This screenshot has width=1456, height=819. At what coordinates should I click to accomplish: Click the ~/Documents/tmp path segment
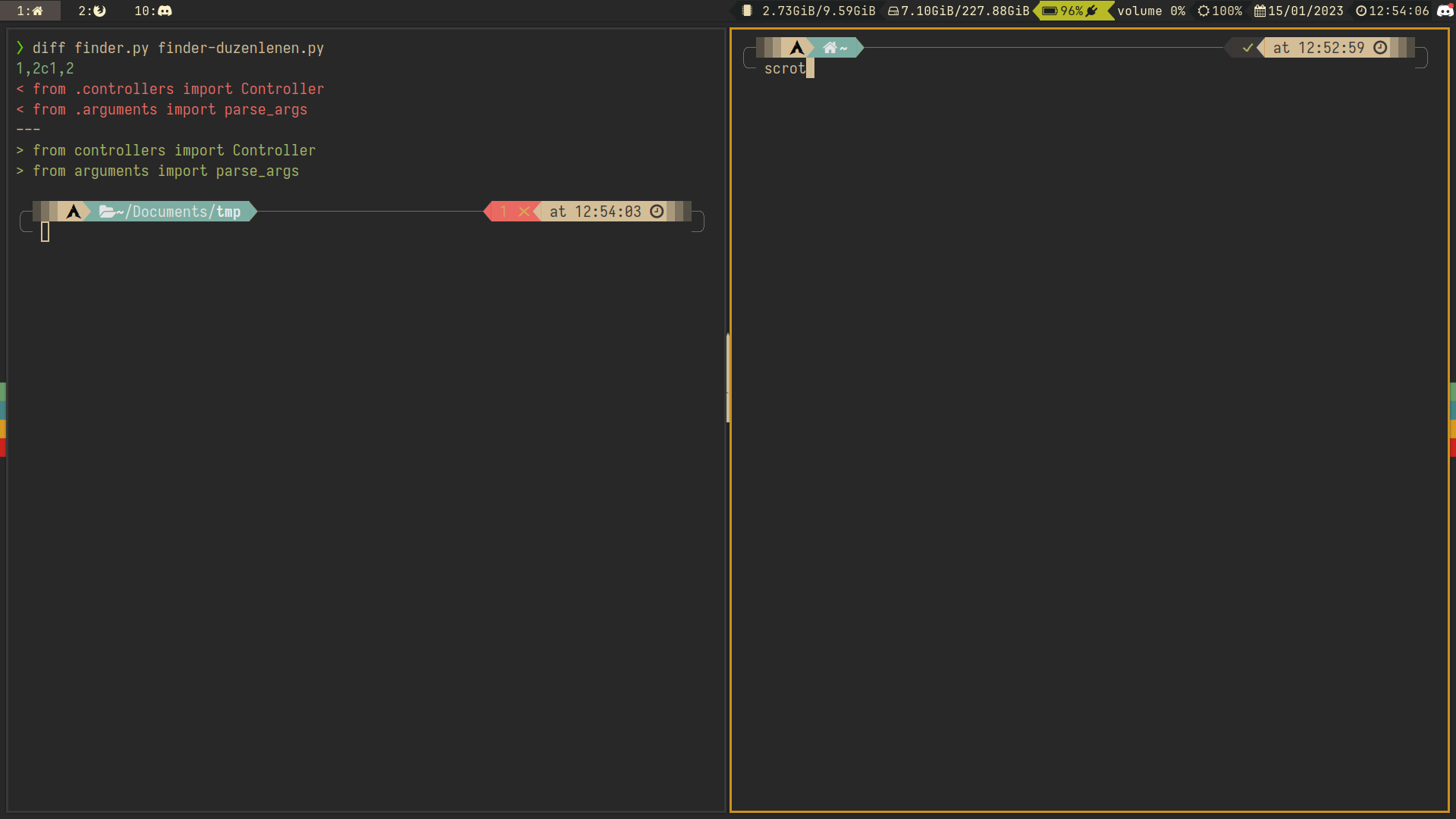(178, 212)
